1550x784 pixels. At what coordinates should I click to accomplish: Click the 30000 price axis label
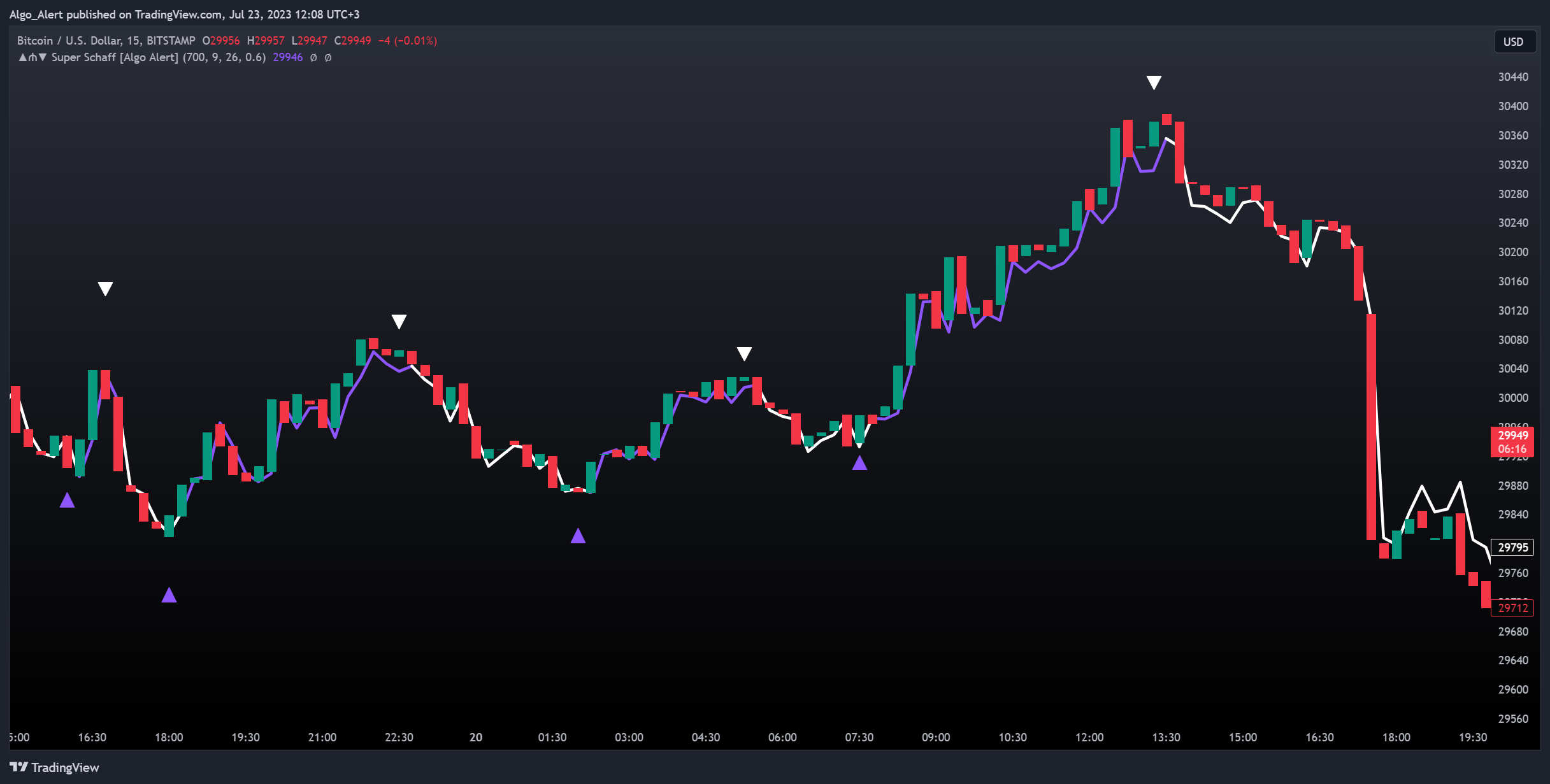[1513, 398]
